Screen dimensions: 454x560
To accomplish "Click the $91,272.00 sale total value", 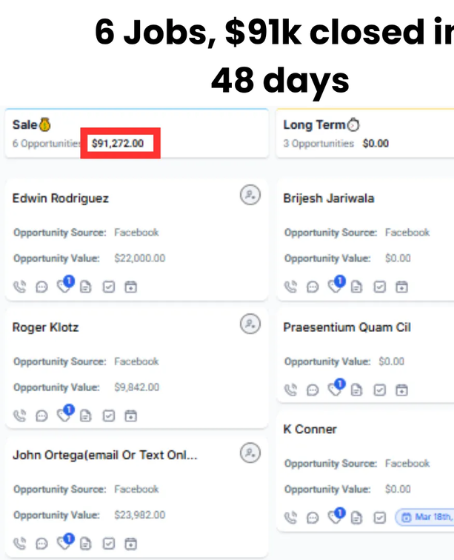I will 118,144.
